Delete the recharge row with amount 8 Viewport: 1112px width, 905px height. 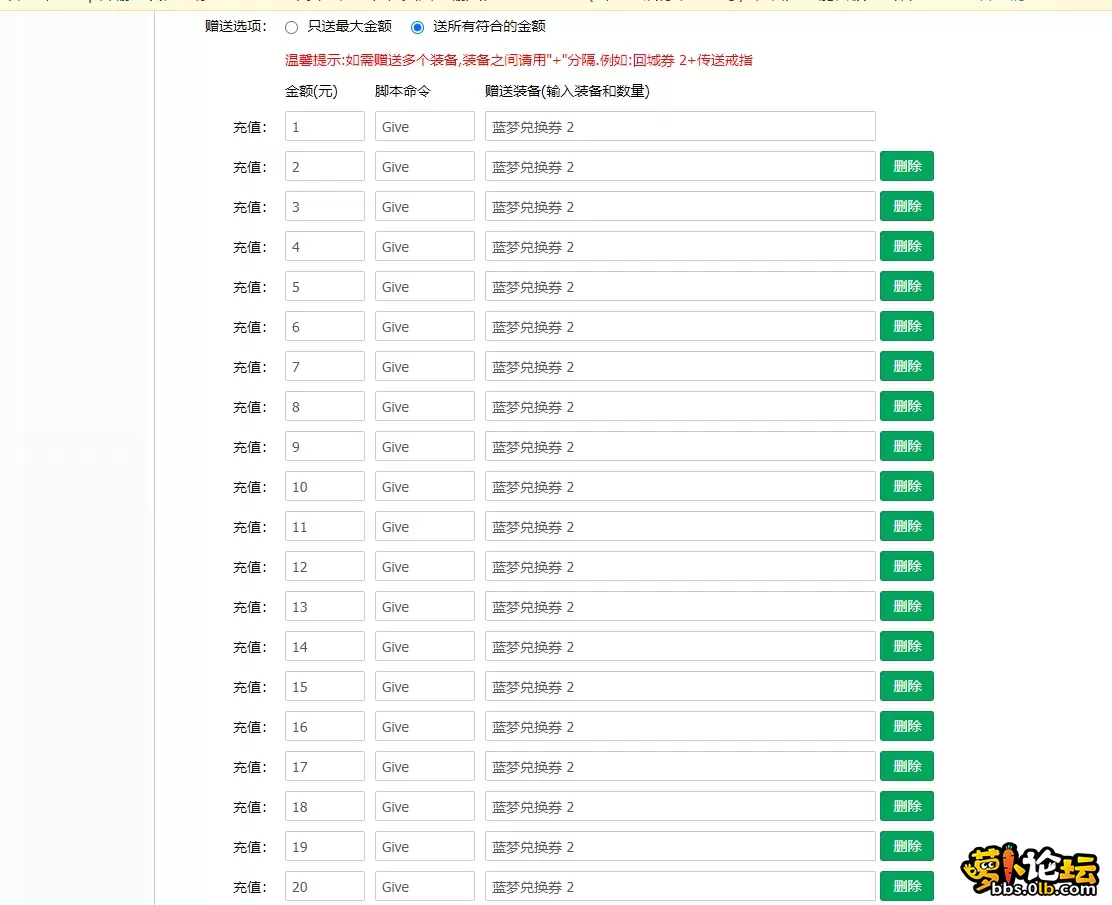[906, 406]
